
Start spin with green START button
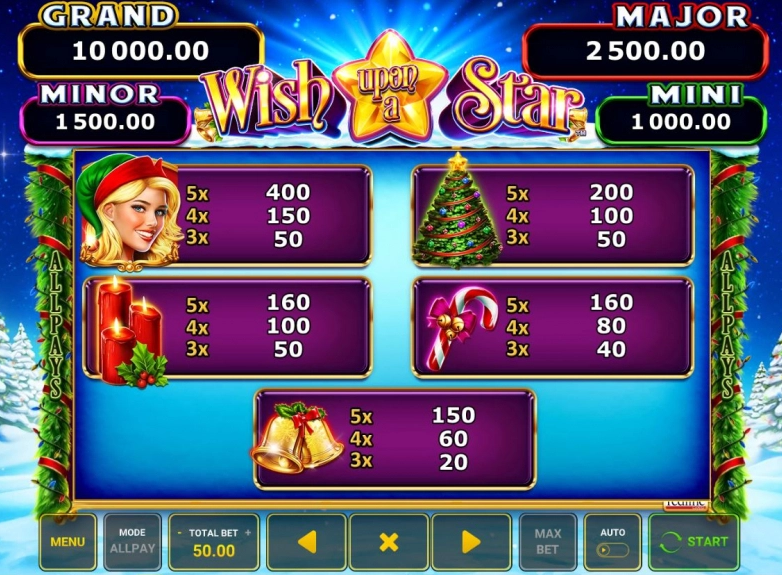[694, 542]
